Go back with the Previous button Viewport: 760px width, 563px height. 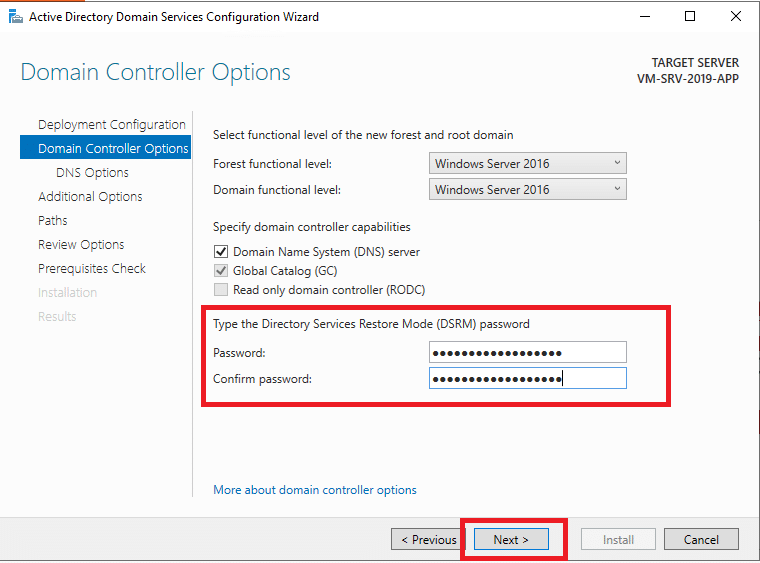point(428,539)
